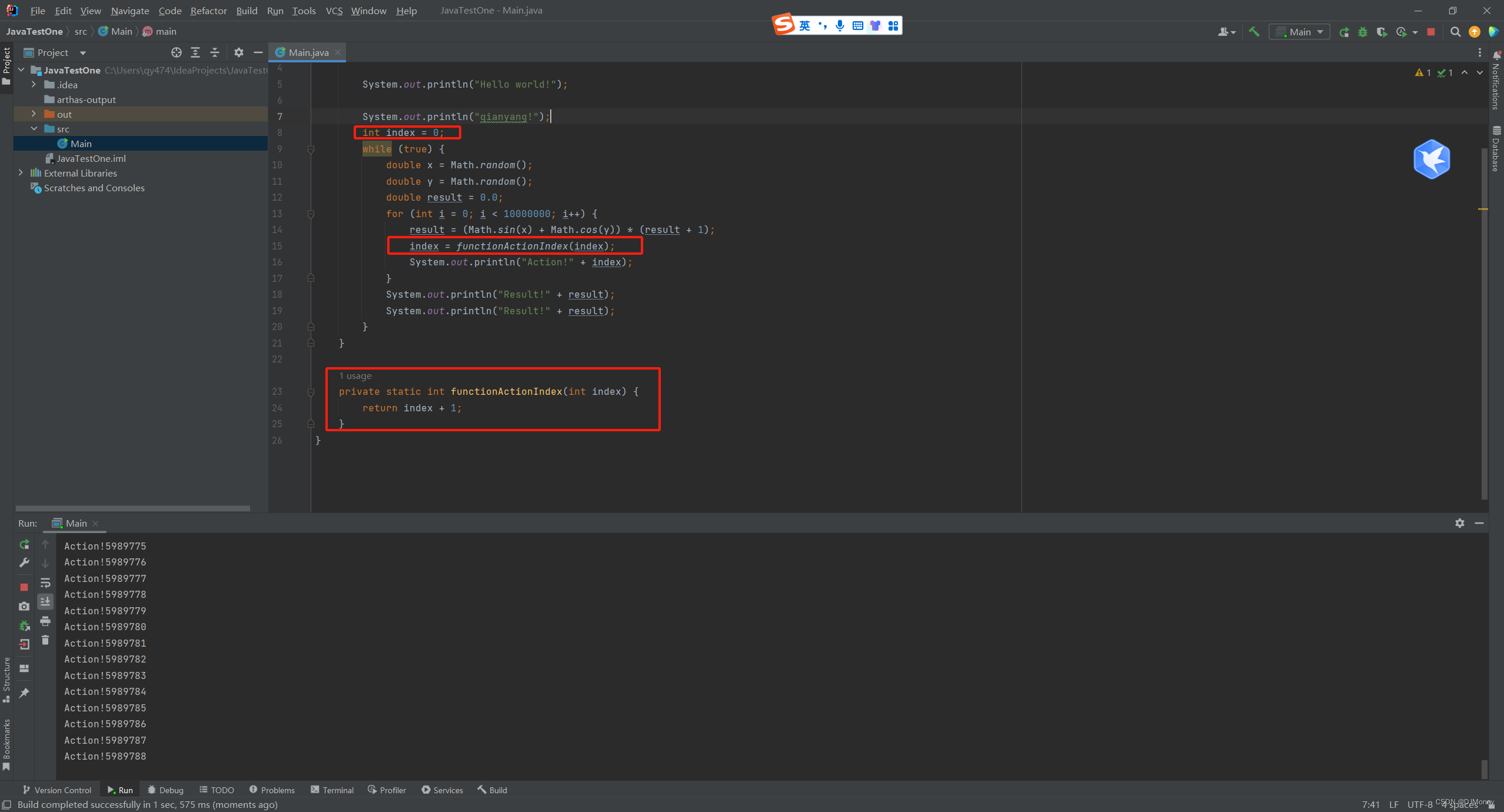Expand the src folder in project tree
The height and width of the screenshot is (812, 1504).
click(x=33, y=128)
